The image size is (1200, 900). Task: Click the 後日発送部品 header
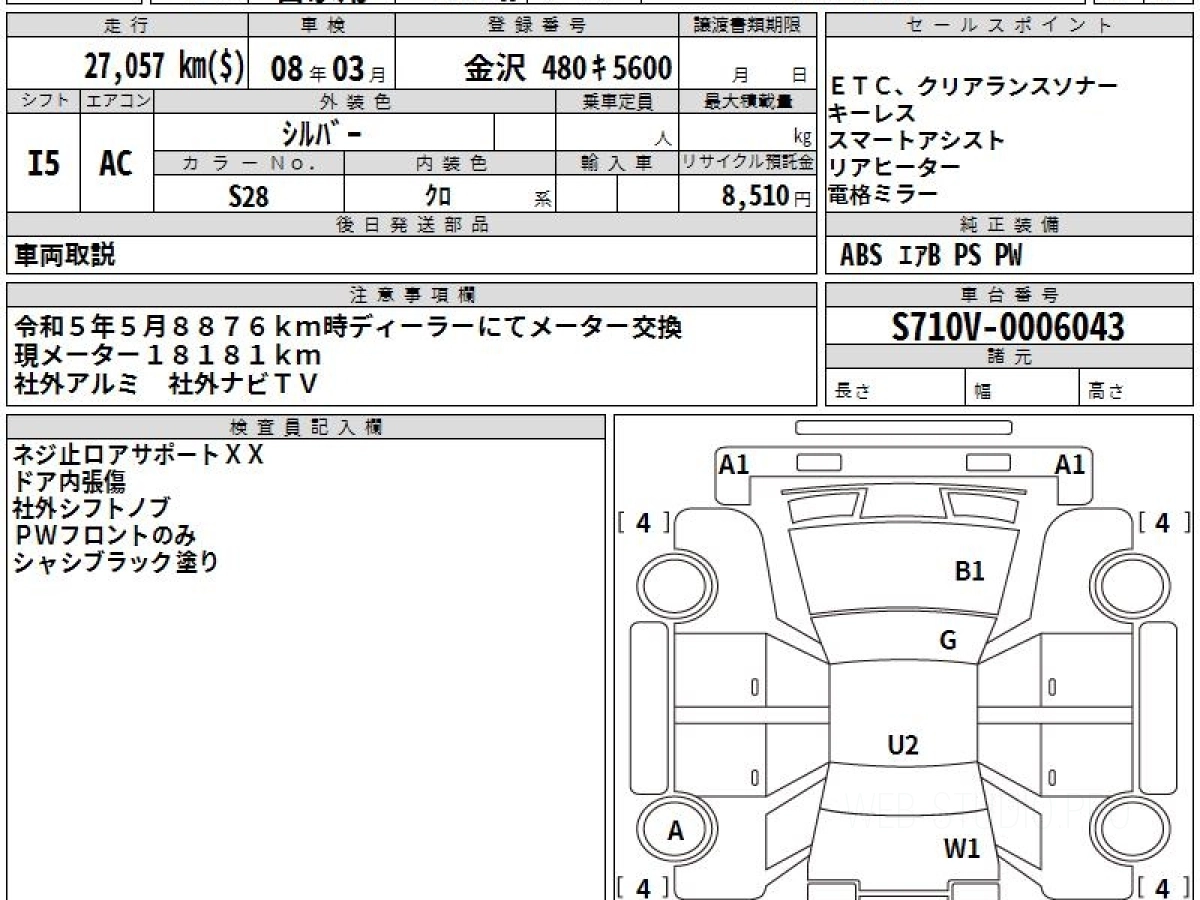point(411,225)
